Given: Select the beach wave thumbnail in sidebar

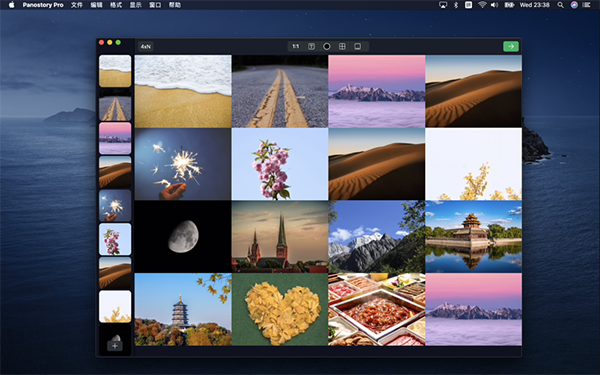Looking at the screenshot, I should (x=115, y=71).
